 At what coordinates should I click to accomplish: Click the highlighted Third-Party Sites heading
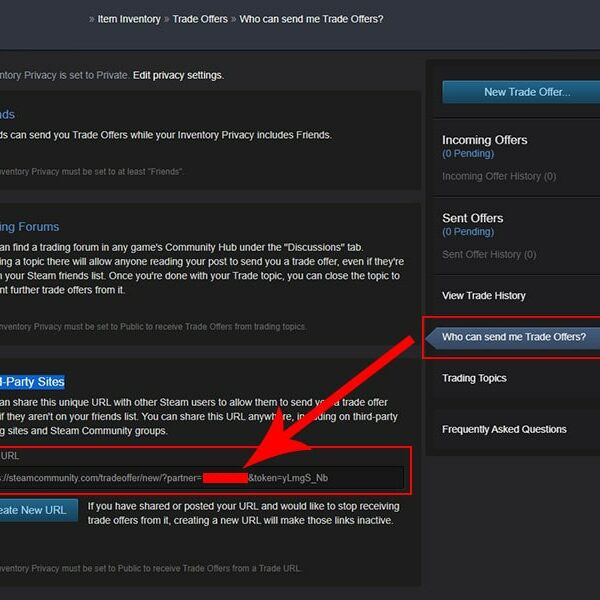[32, 382]
